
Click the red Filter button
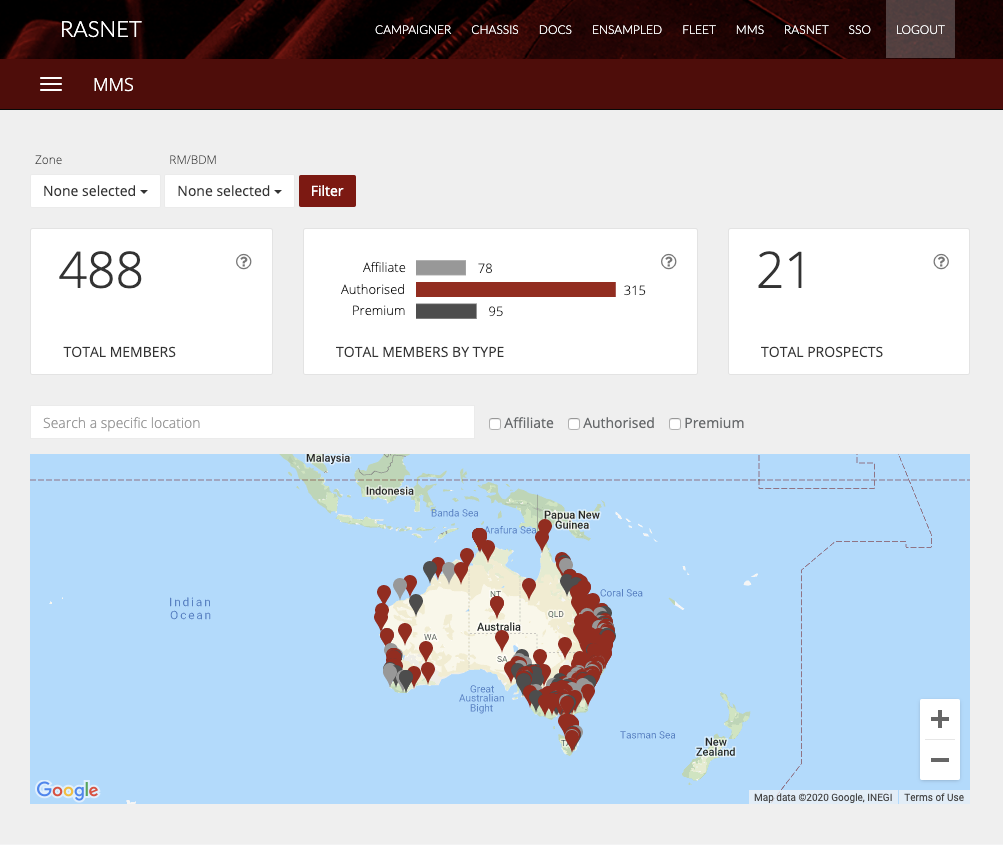coord(327,191)
